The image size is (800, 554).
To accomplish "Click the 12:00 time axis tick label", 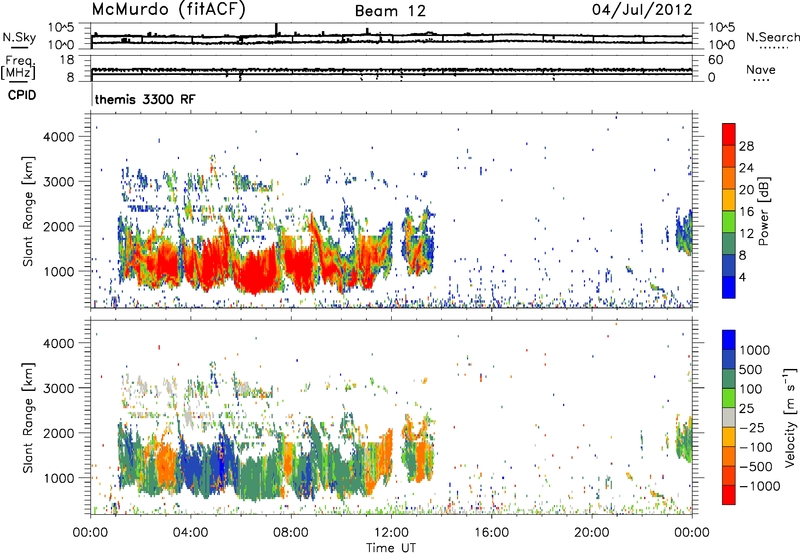I will pyautogui.click(x=391, y=533).
